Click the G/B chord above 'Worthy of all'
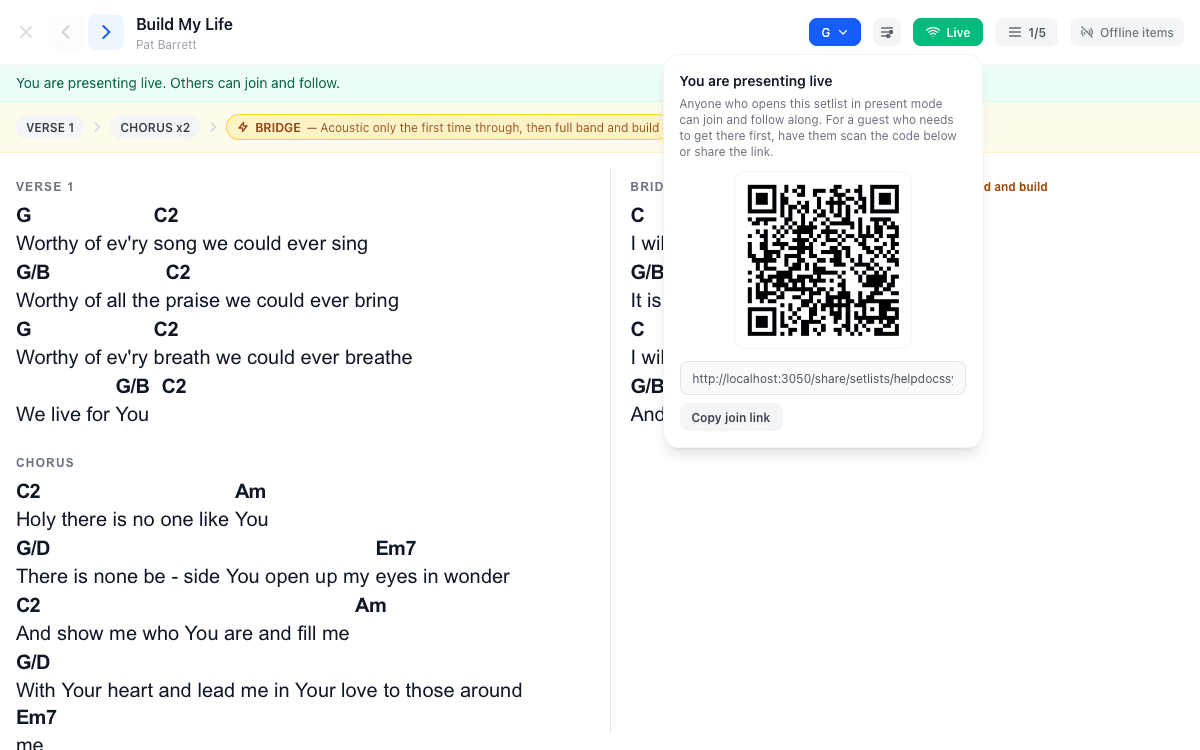The width and height of the screenshot is (1200, 750). (33, 272)
